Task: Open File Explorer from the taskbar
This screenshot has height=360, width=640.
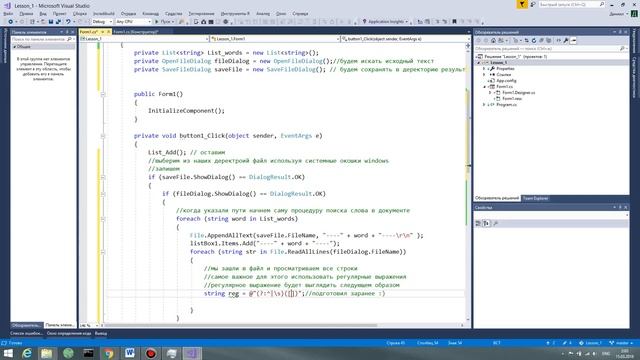Action: (x=47, y=353)
